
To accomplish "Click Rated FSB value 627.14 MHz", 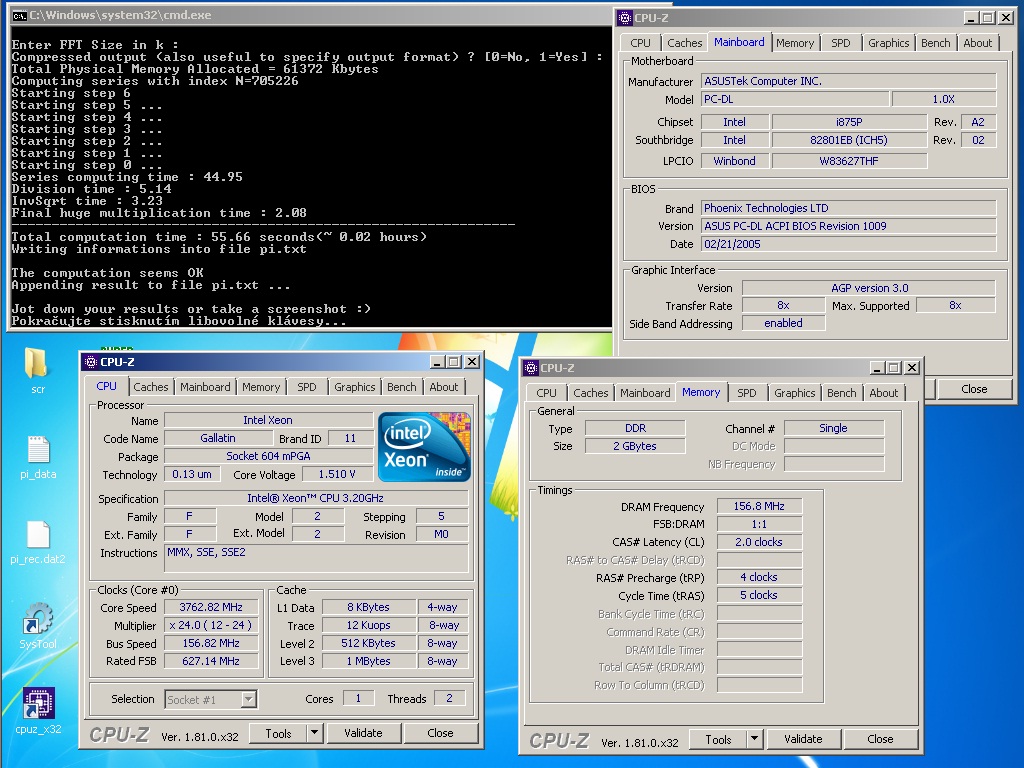I will 211,662.
